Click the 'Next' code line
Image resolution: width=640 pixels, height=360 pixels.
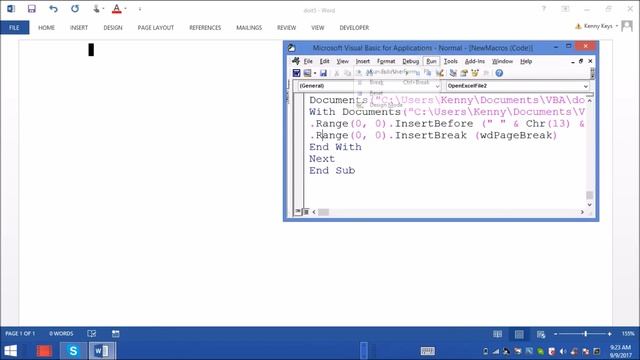322,159
